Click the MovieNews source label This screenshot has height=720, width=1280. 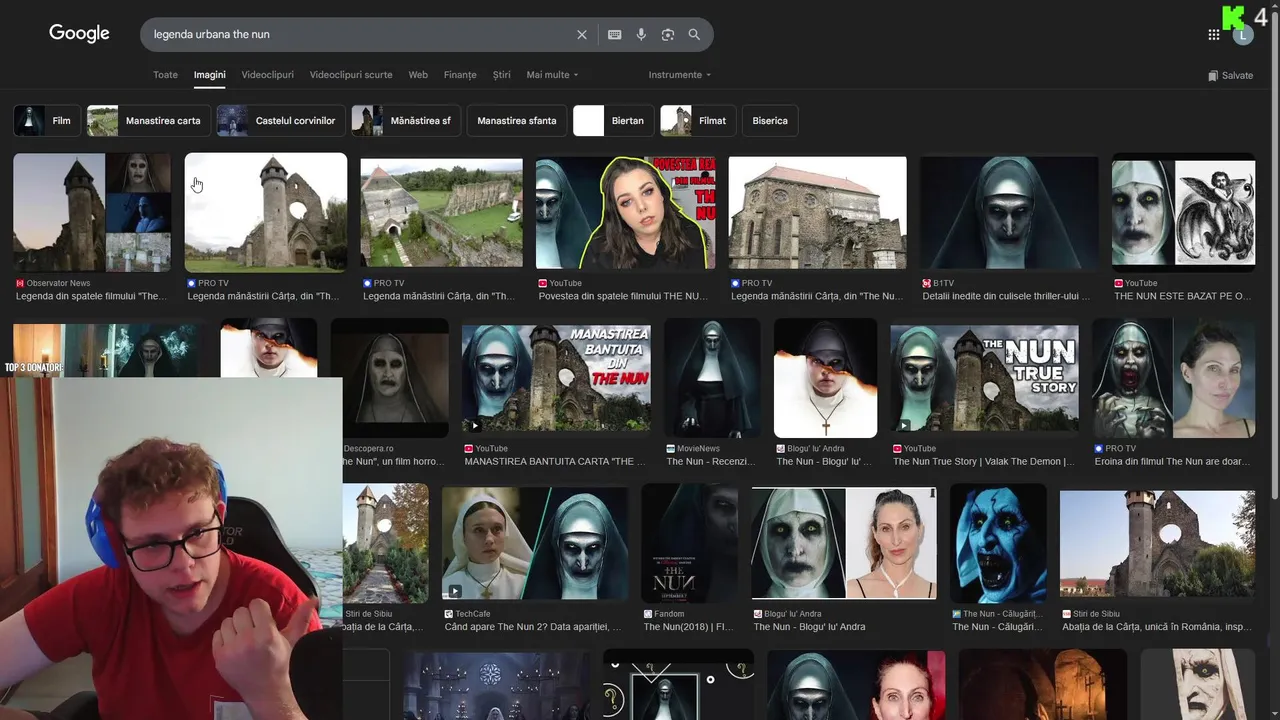[x=698, y=449]
